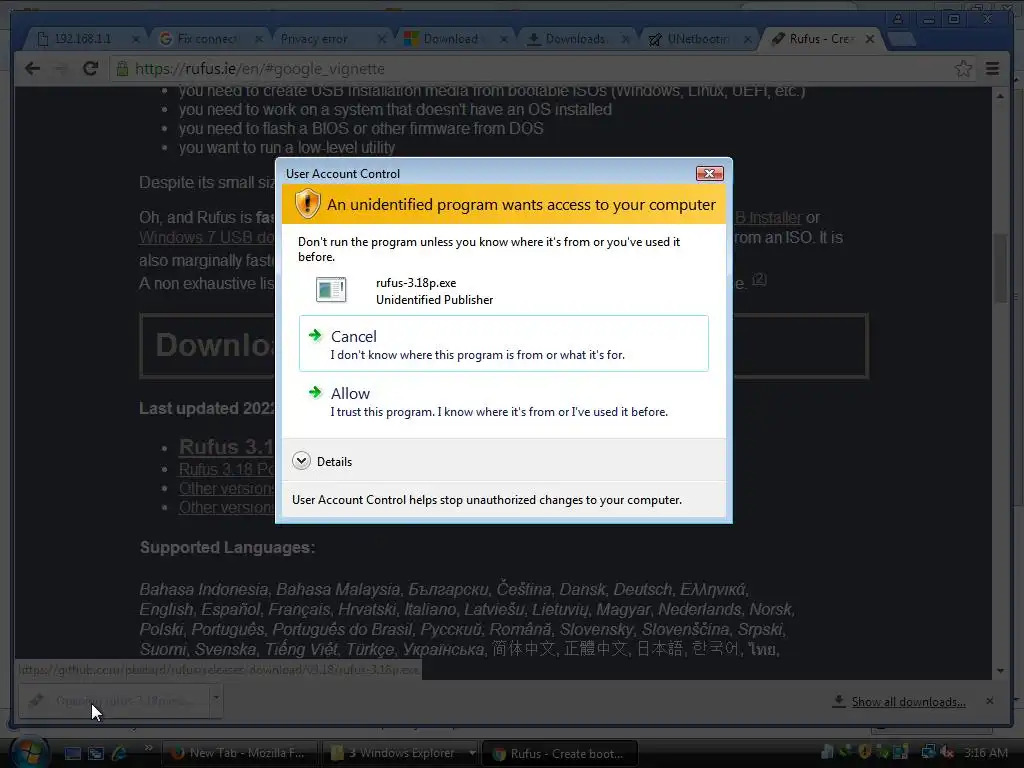Click Show Desktop in Quick Launch

point(72,753)
